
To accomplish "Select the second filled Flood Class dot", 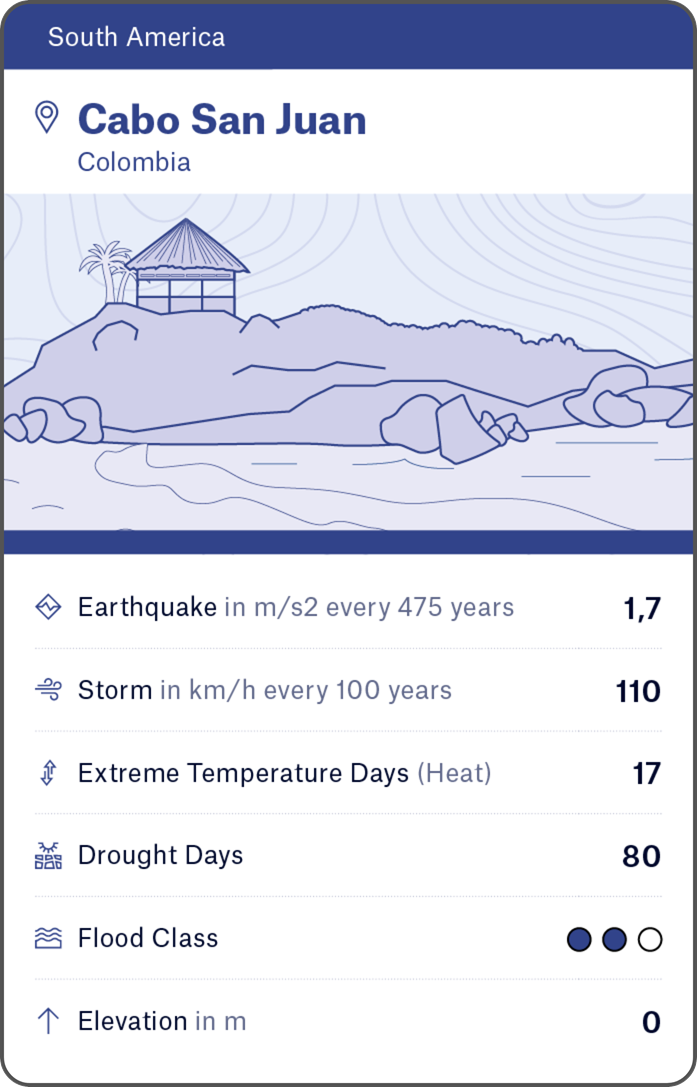I will coord(614,939).
